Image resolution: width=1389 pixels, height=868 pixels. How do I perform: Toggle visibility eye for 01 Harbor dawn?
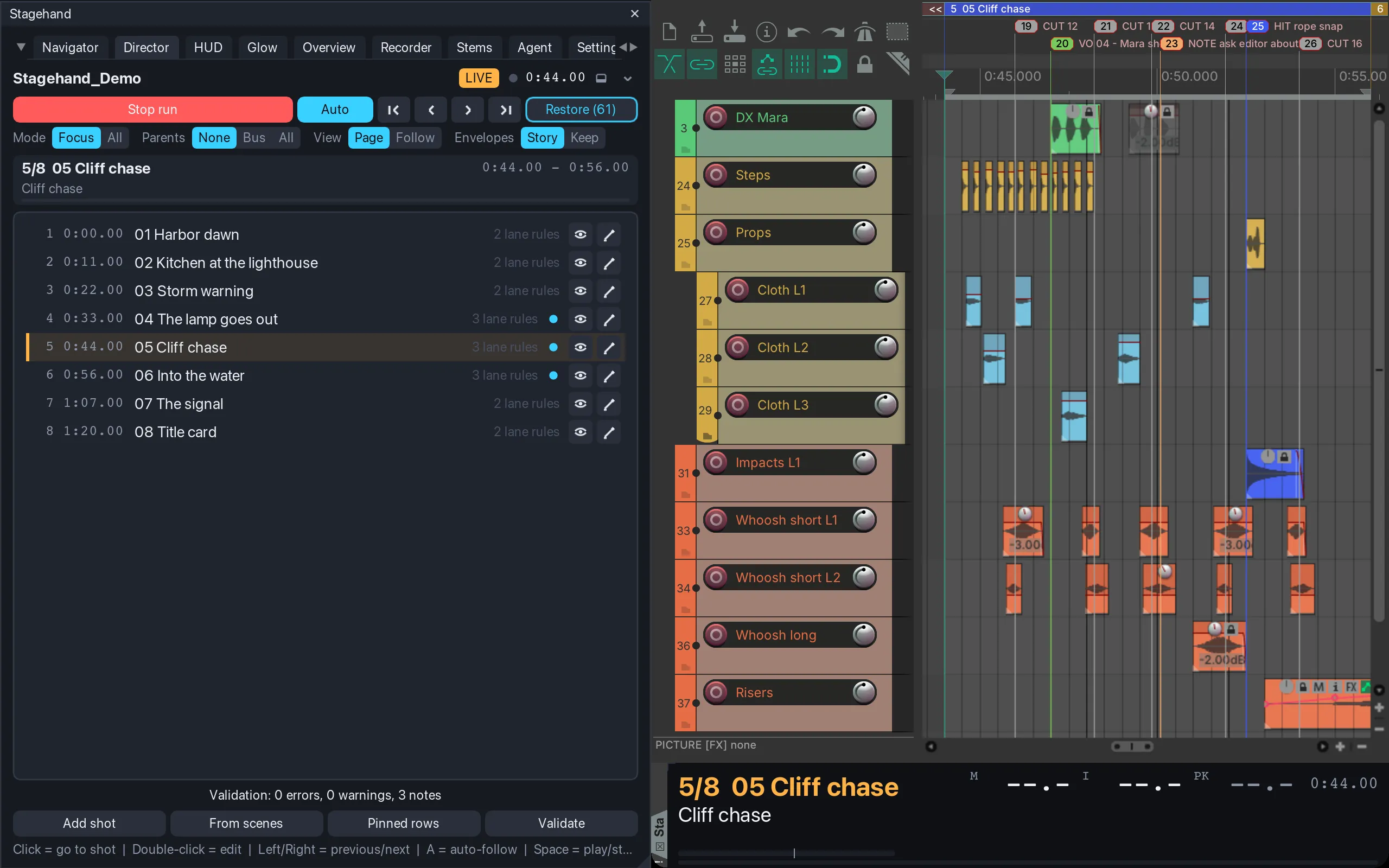[580, 234]
